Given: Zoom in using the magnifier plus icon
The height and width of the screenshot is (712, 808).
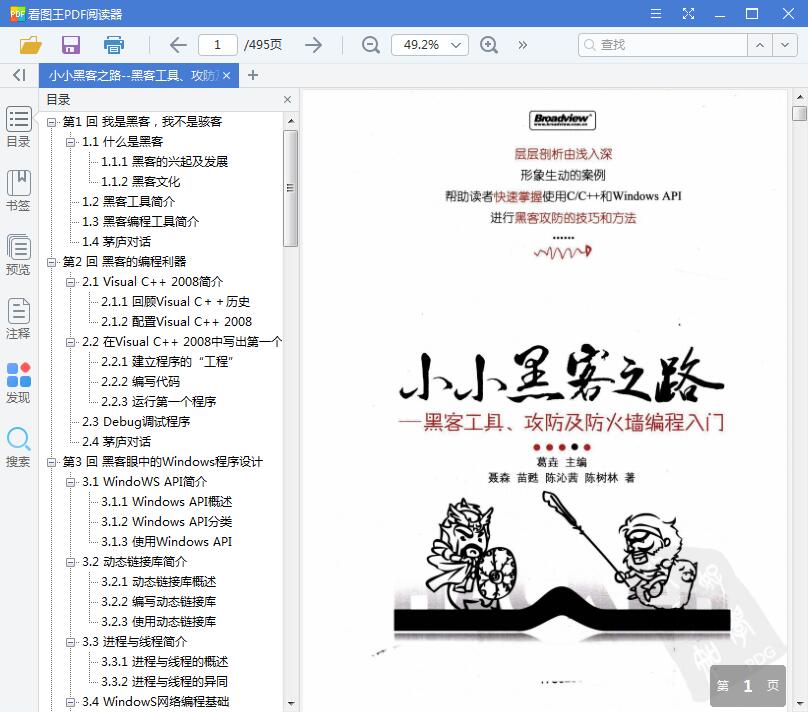Looking at the screenshot, I should coord(489,44).
